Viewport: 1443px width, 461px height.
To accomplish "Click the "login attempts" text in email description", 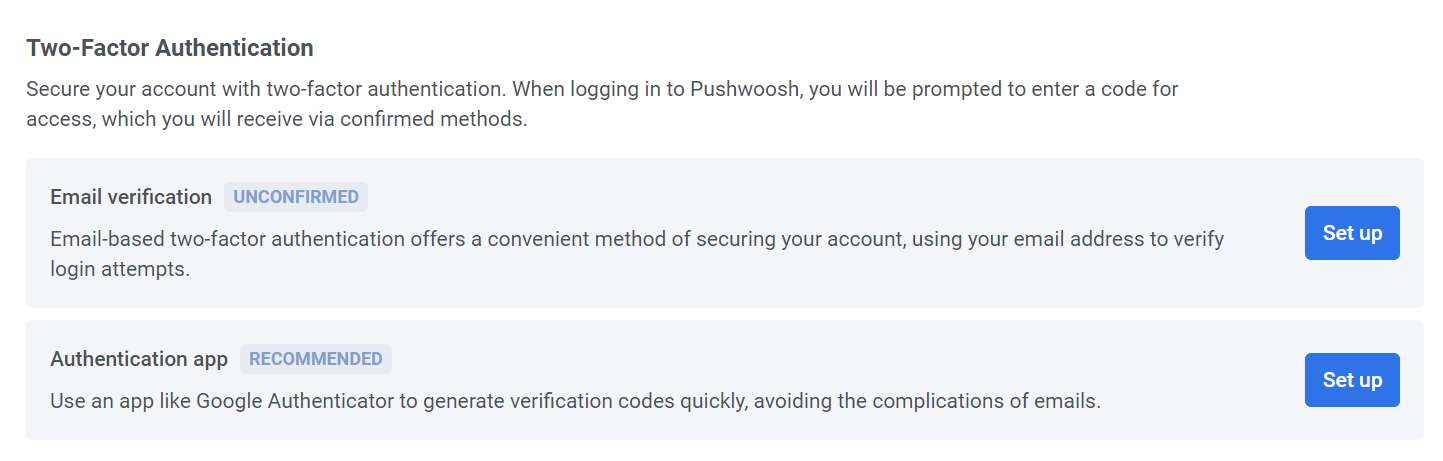I will click(x=119, y=269).
